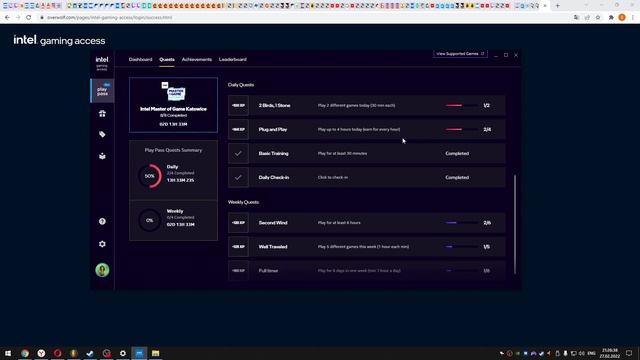The width and height of the screenshot is (640, 360).
Task: Click the Intel gaming access sidebar logo
Action: coord(102,63)
